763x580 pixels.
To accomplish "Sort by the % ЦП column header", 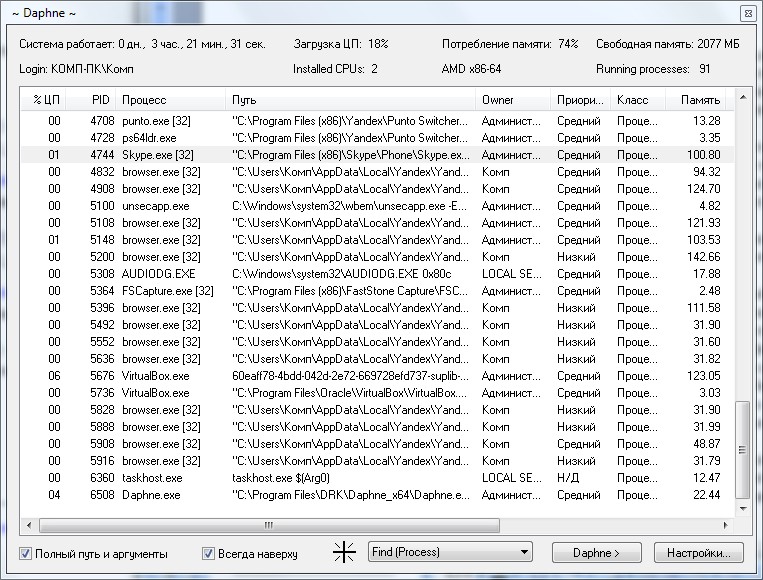I will pos(43,100).
